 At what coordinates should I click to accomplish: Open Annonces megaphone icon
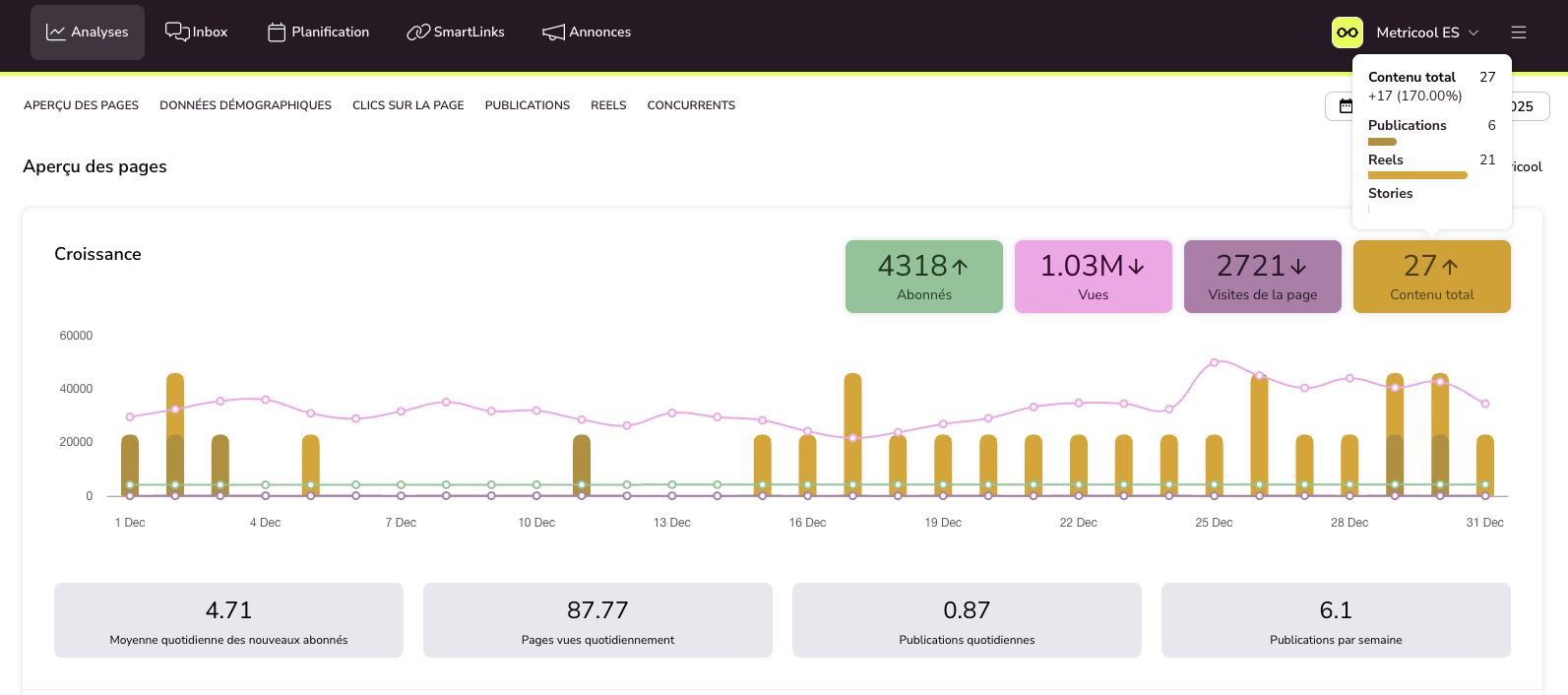(553, 32)
